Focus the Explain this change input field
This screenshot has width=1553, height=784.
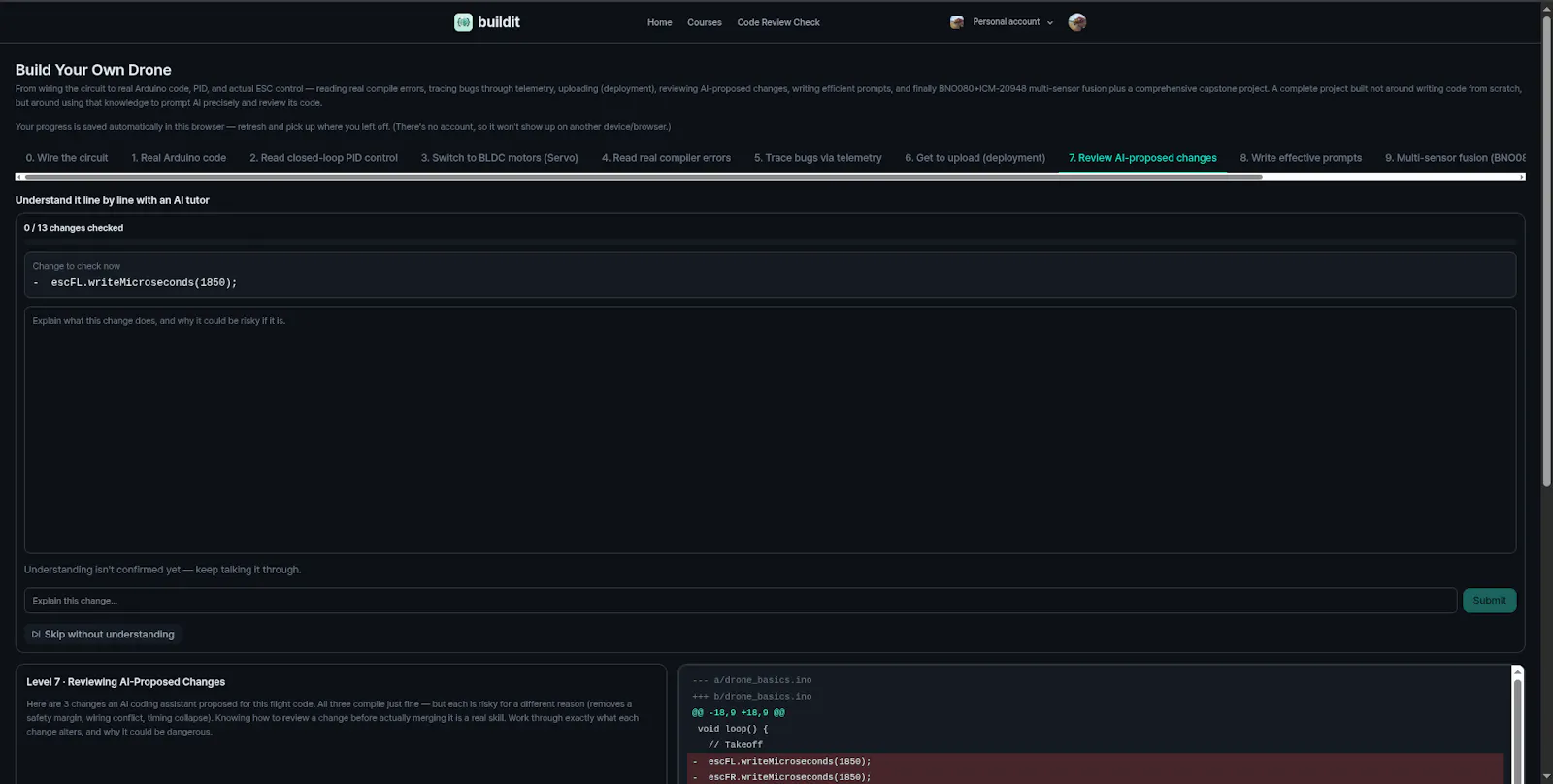[x=741, y=601]
